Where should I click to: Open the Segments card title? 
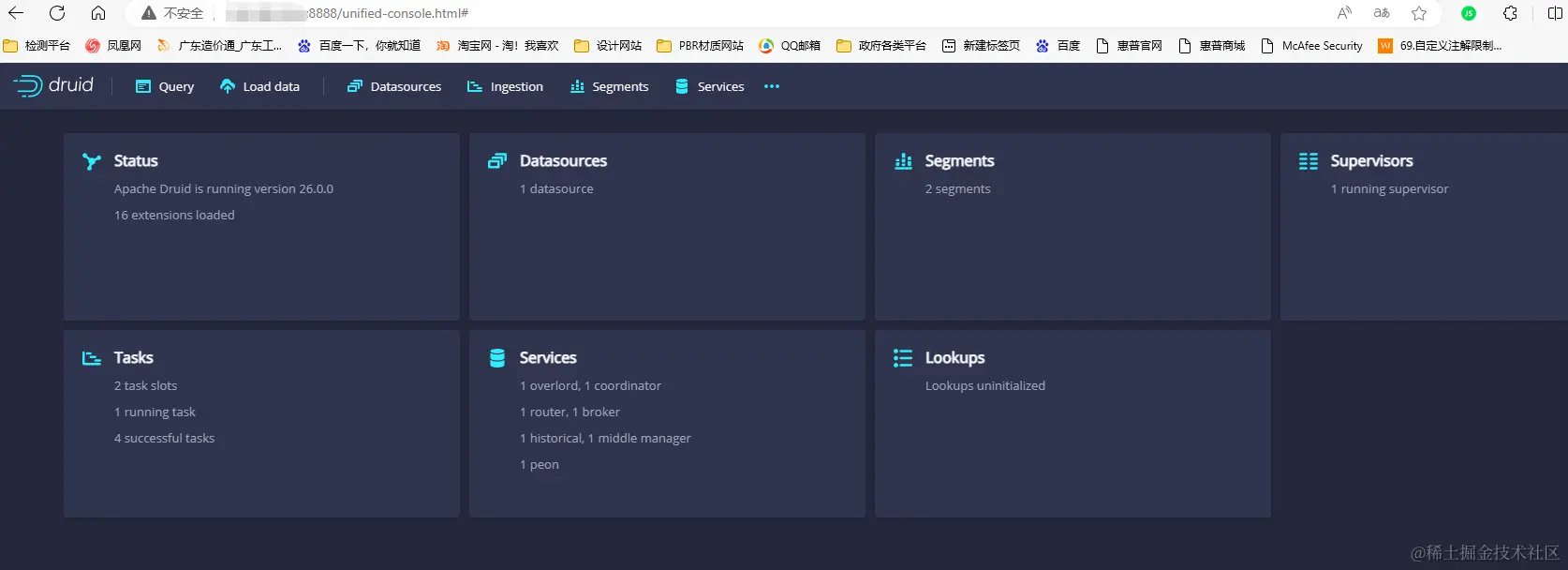pyautogui.click(x=959, y=161)
